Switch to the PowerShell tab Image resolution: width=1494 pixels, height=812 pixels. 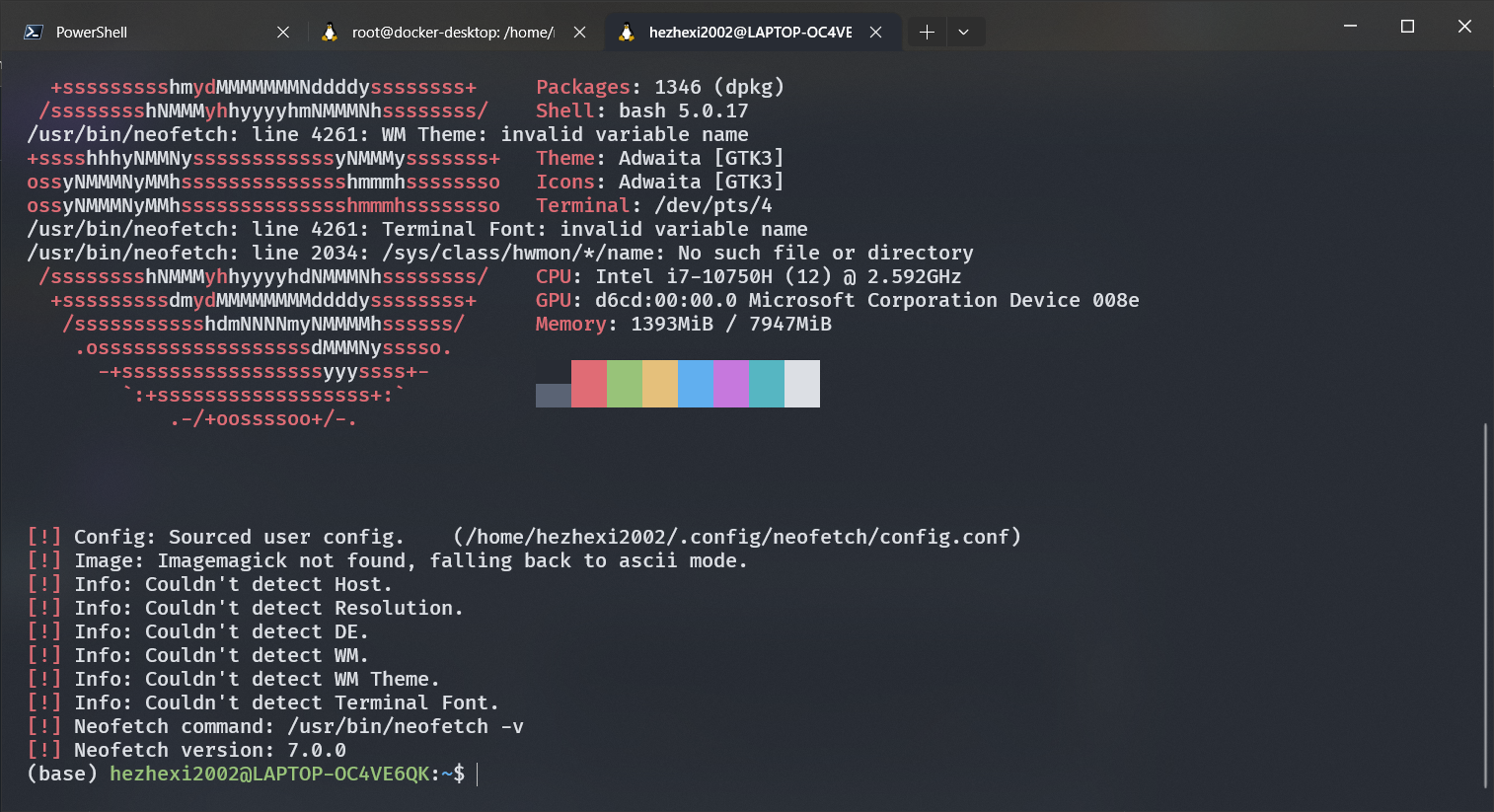(148, 32)
